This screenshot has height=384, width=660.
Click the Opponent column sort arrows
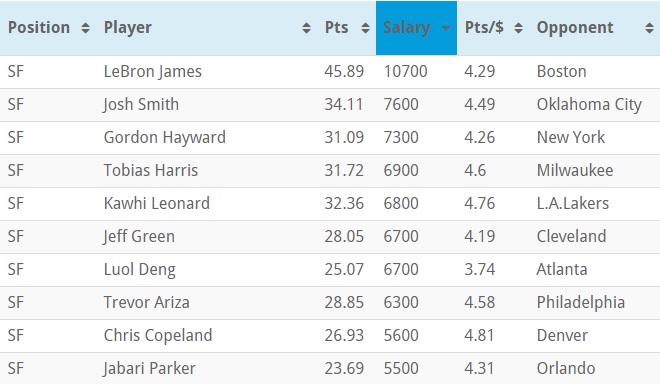[x=649, y=28]
